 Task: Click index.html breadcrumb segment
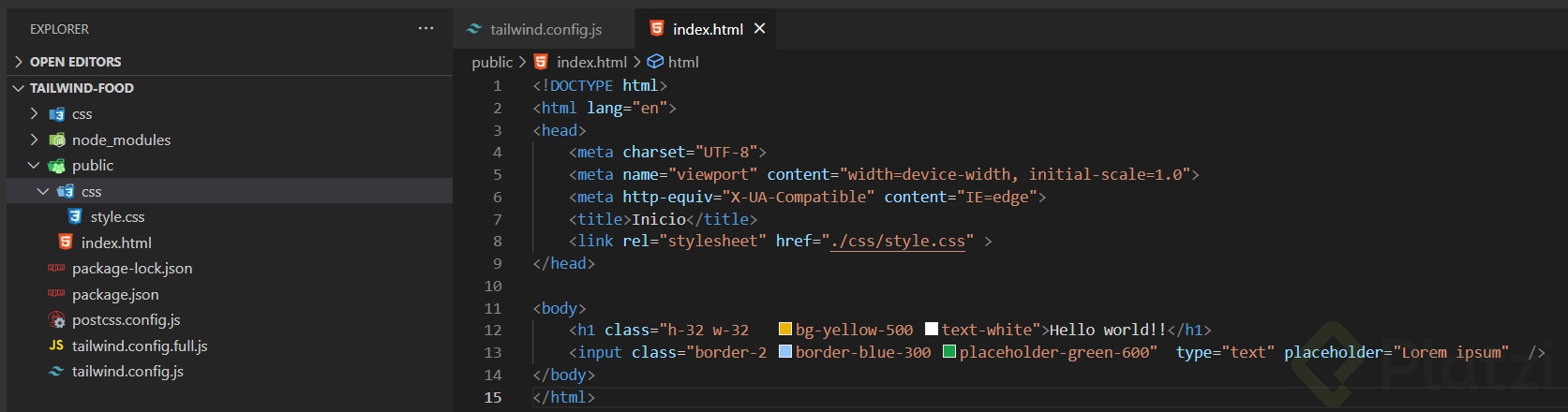click(x=591, y=62)
